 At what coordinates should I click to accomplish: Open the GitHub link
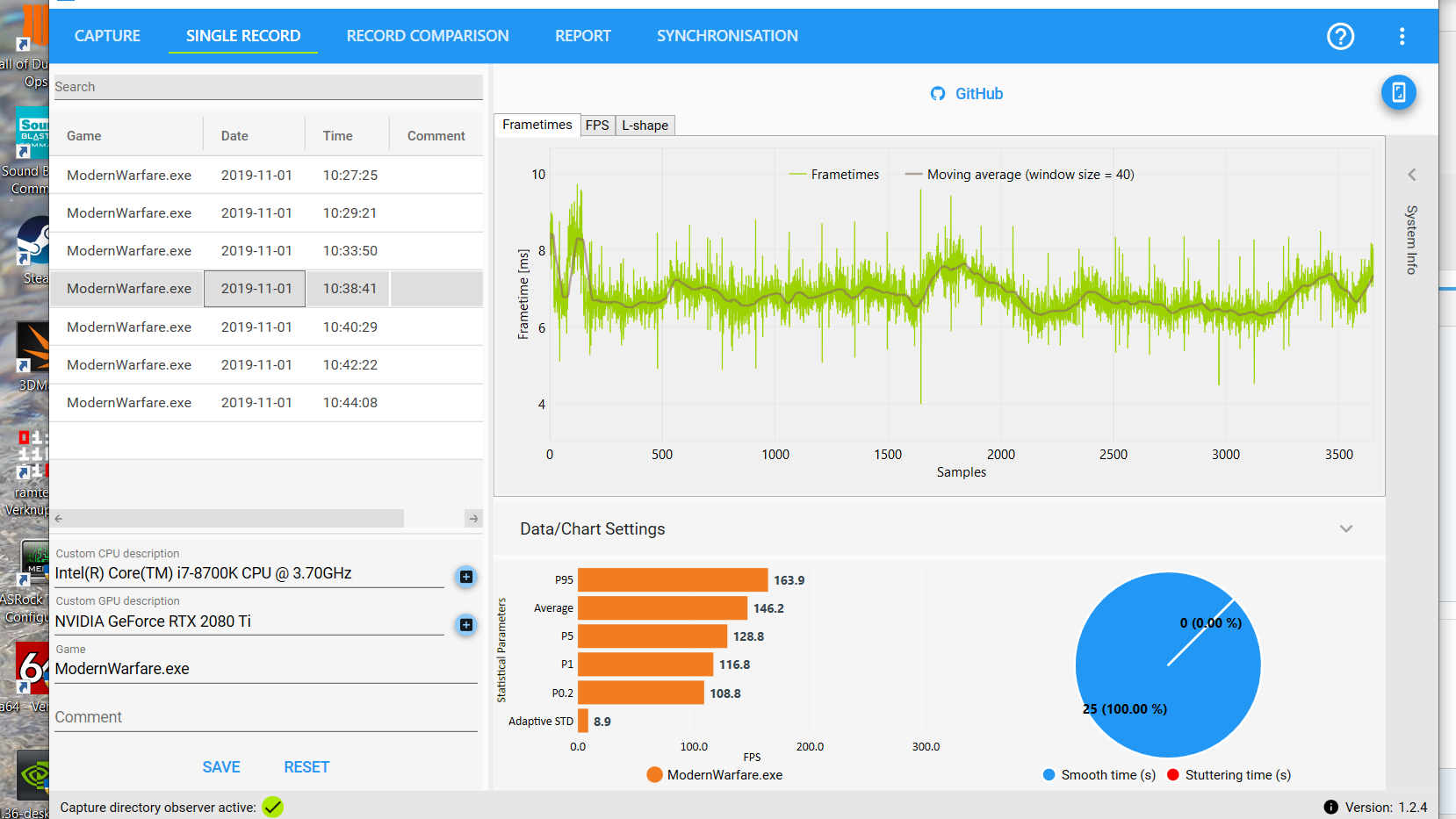coord(978,94)
